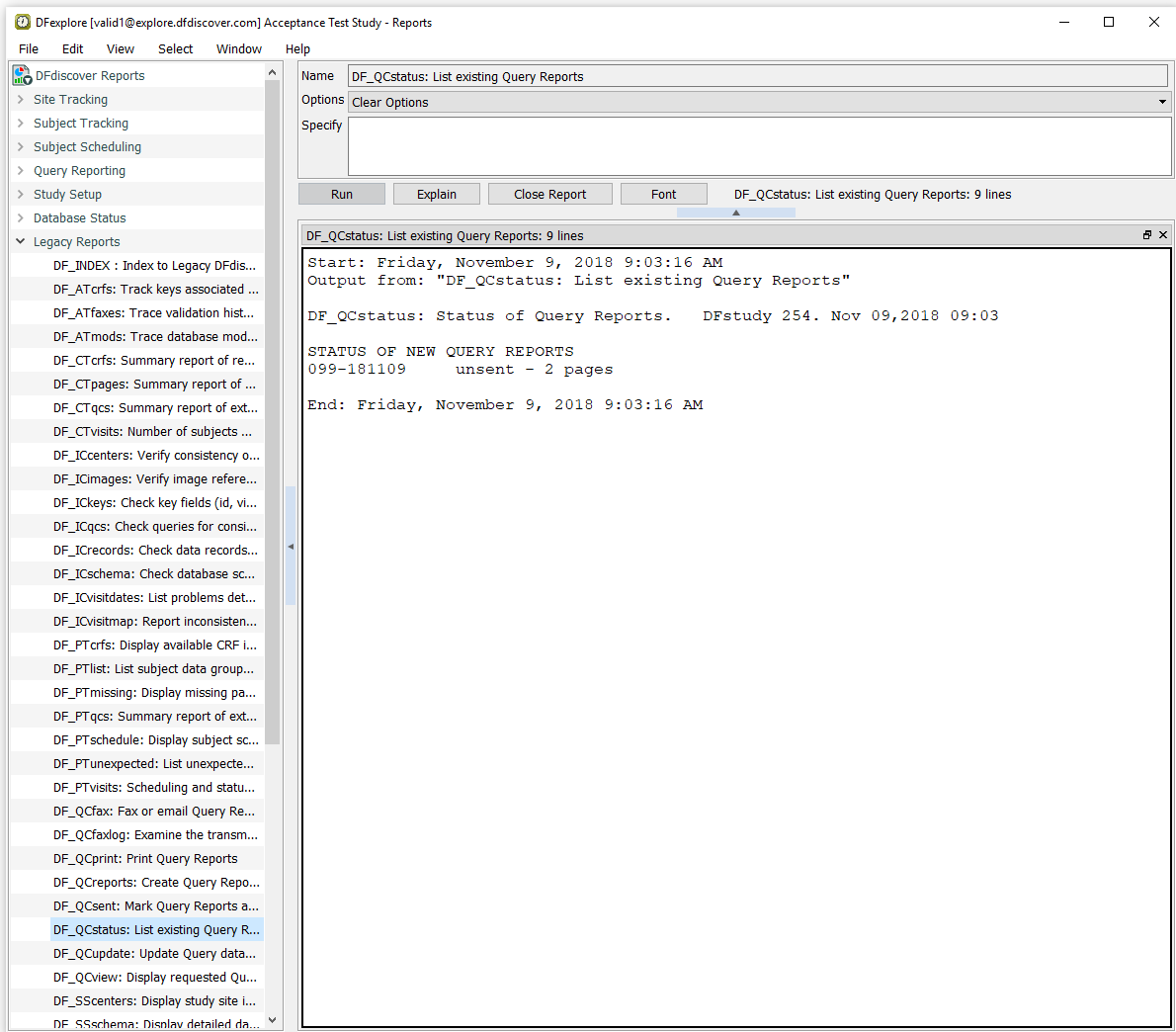Click the DFdiscover Reports icon
The width and height of the screenshot is (1176, 1032).
coord(22,75)
